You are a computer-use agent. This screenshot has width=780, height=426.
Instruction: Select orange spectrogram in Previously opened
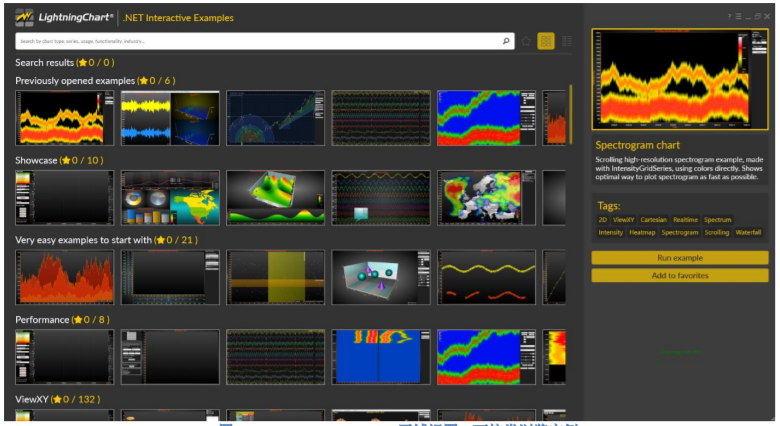tap(65, 118)
